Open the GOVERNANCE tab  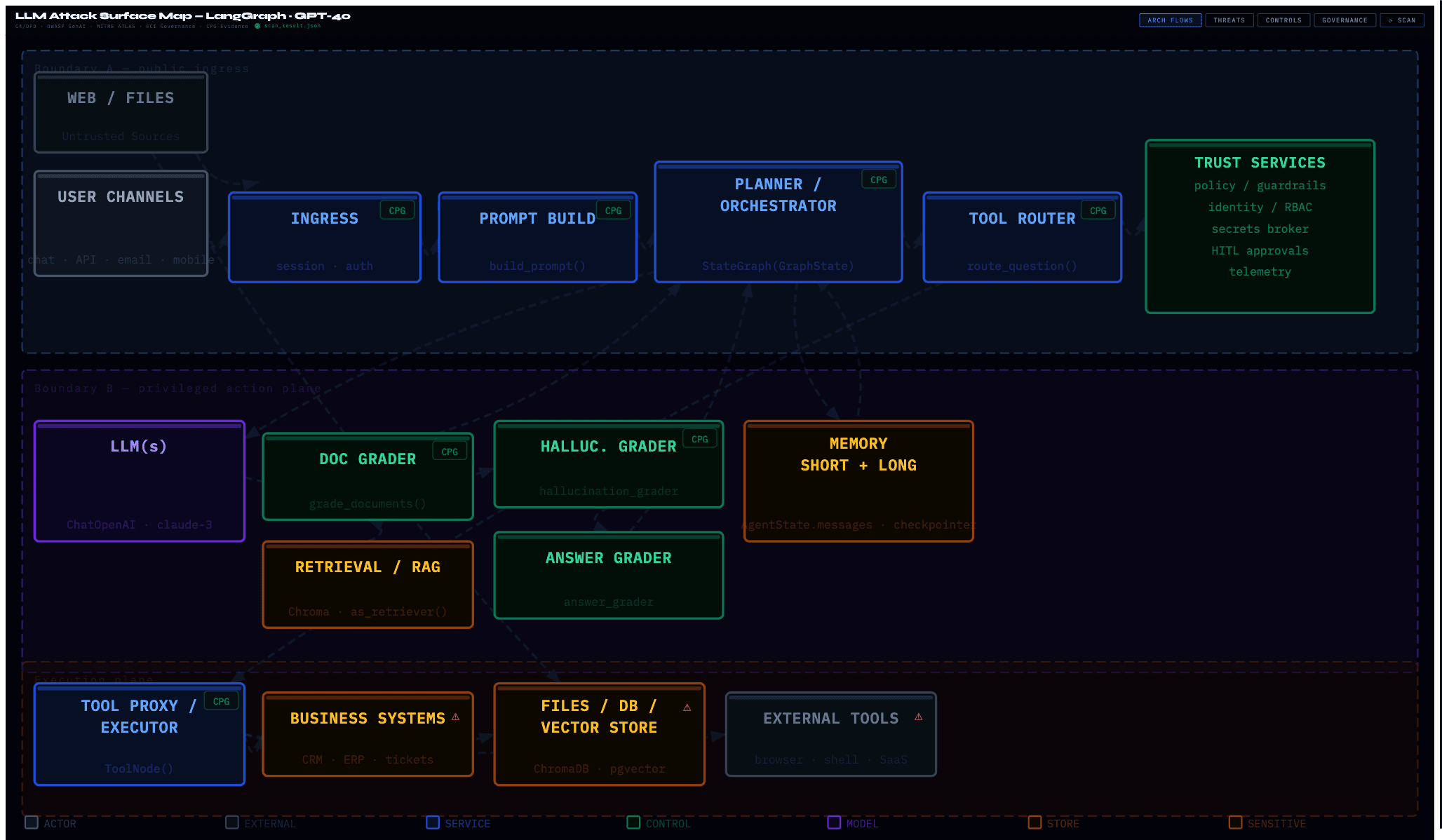(x=1345, y=20)
